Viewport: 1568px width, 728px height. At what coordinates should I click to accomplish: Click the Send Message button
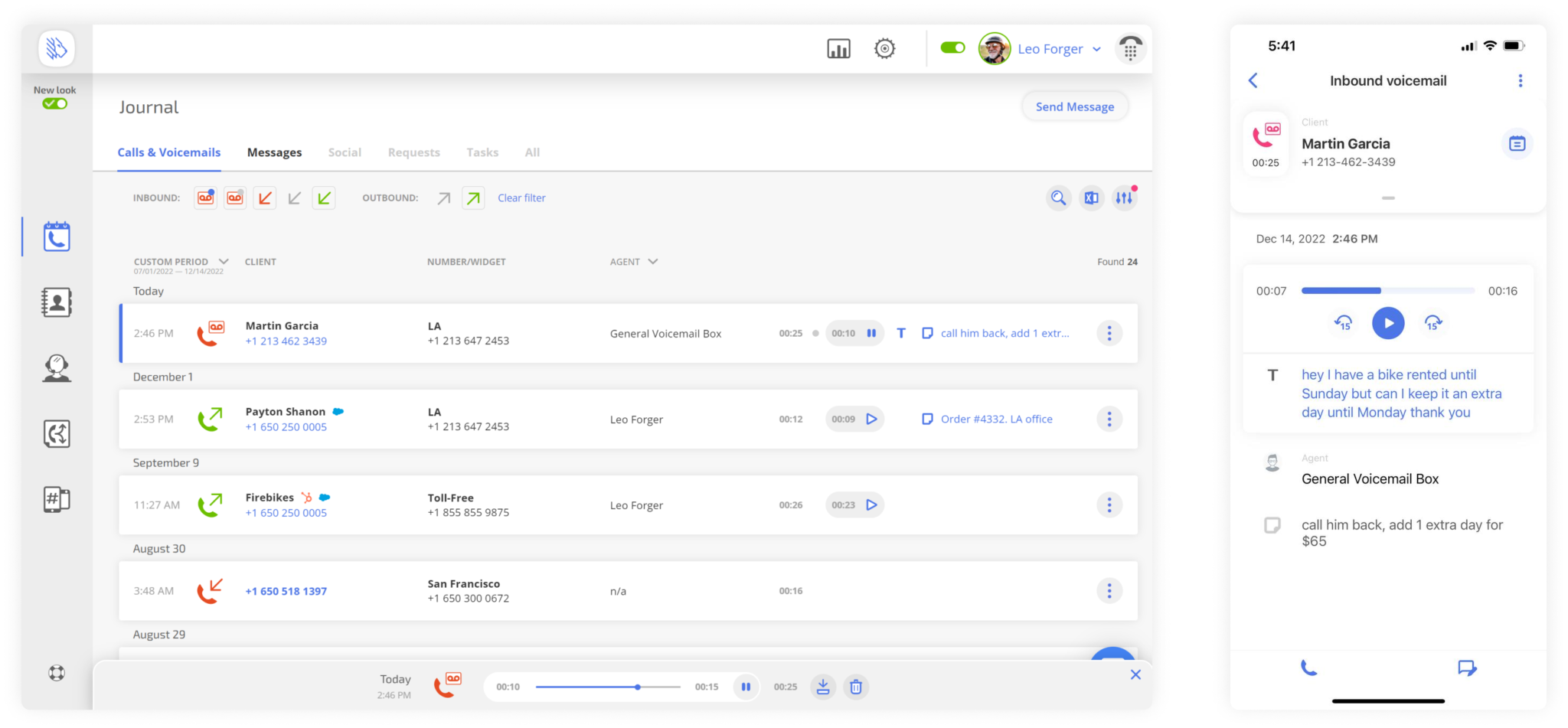[x=1075, y=106]
